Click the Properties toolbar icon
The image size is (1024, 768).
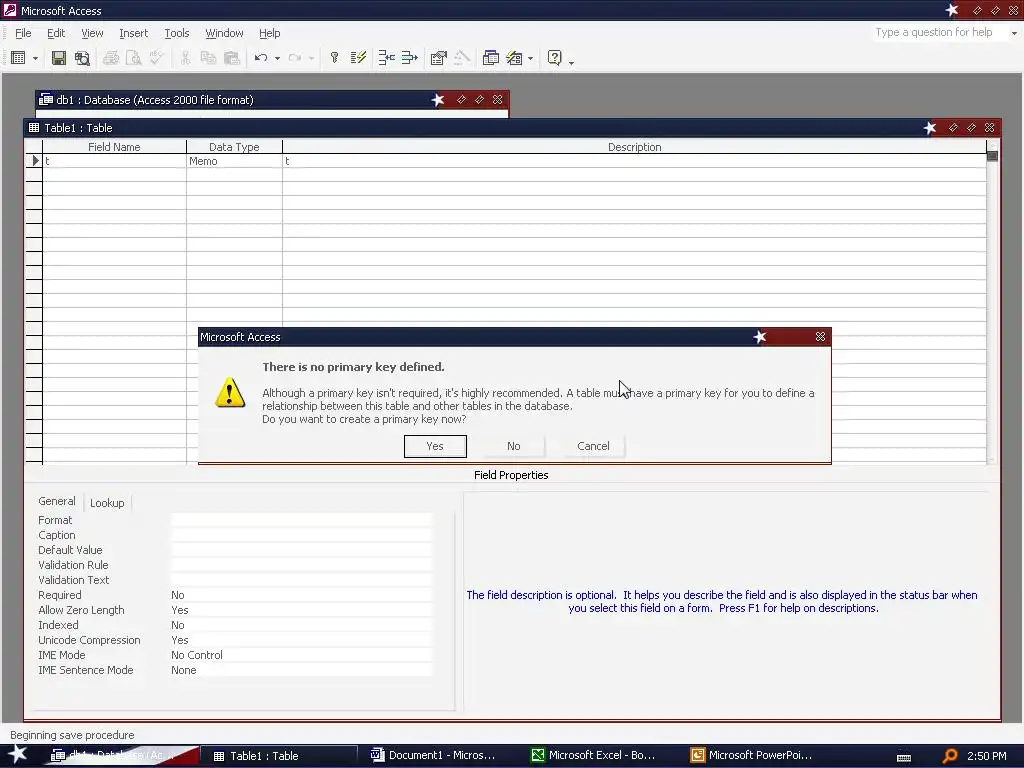pos(438,58)
